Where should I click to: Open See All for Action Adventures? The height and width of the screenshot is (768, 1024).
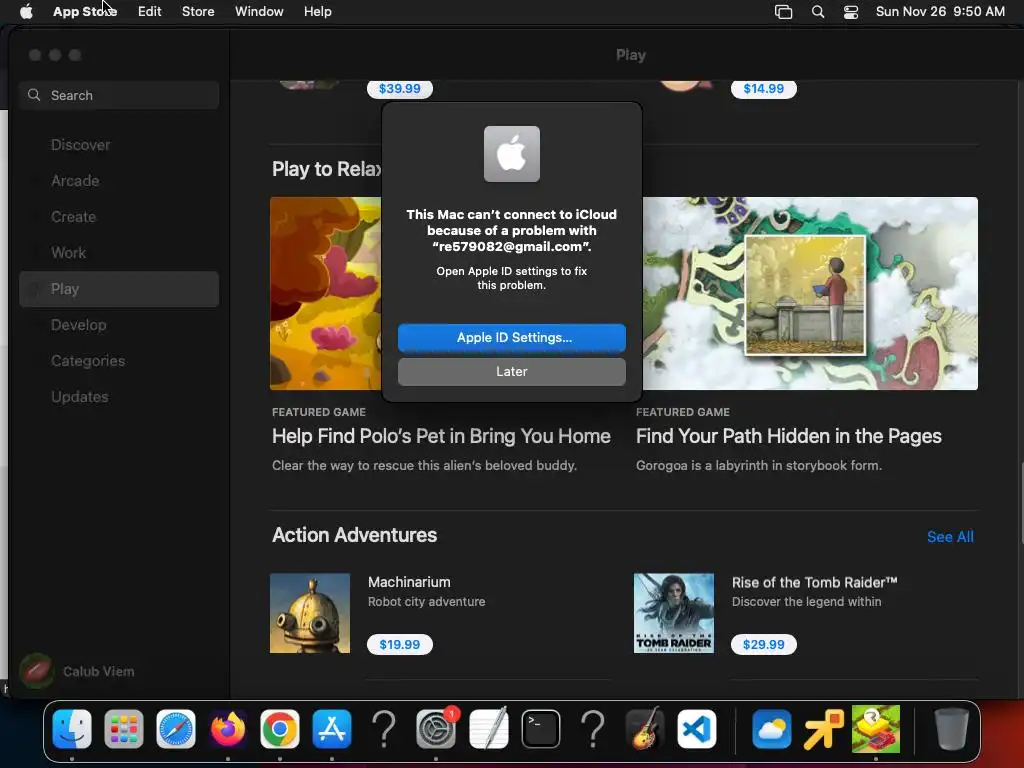(x=950, y=537)
